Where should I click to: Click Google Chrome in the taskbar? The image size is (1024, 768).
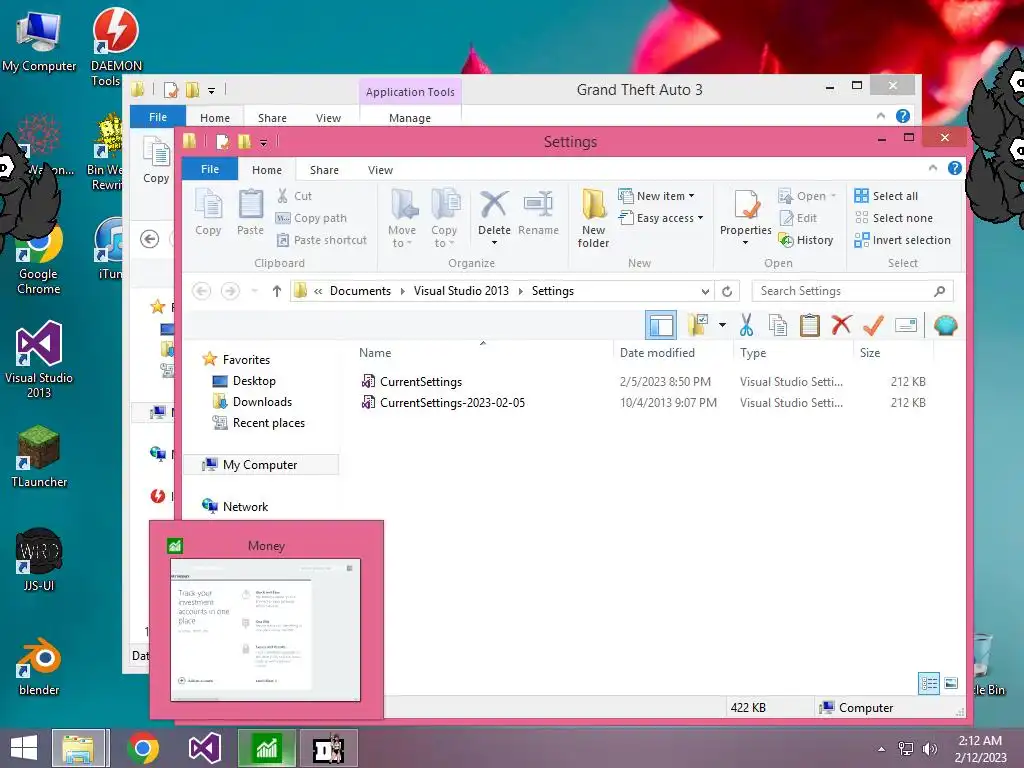click(x=143, y=748)
